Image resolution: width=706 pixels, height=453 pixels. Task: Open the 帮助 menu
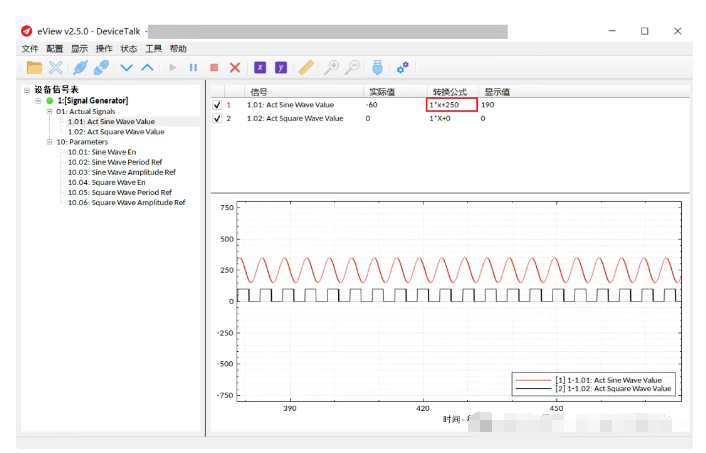(x=178, y=49)
